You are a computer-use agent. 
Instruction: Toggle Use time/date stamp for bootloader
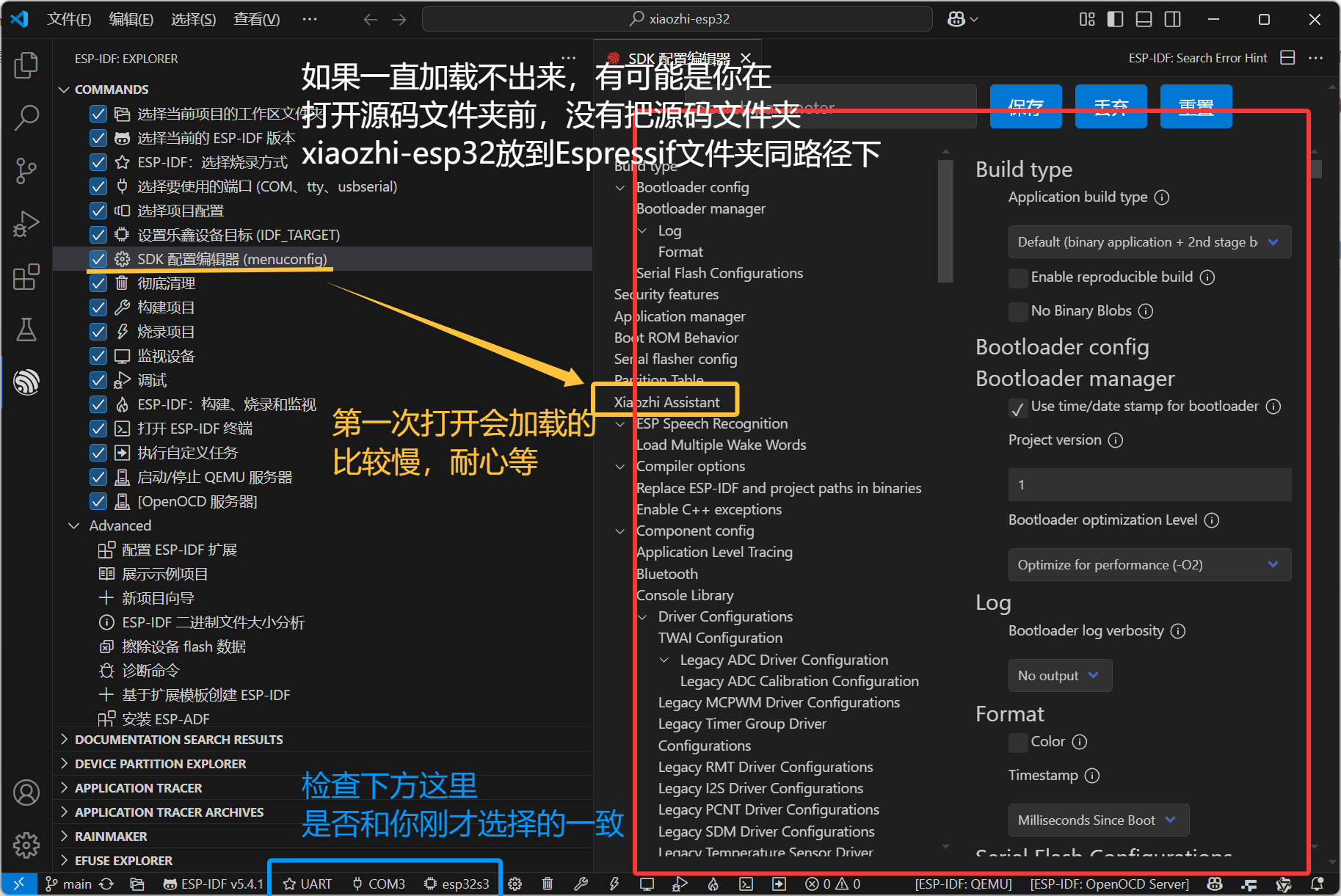point(1018,408)
